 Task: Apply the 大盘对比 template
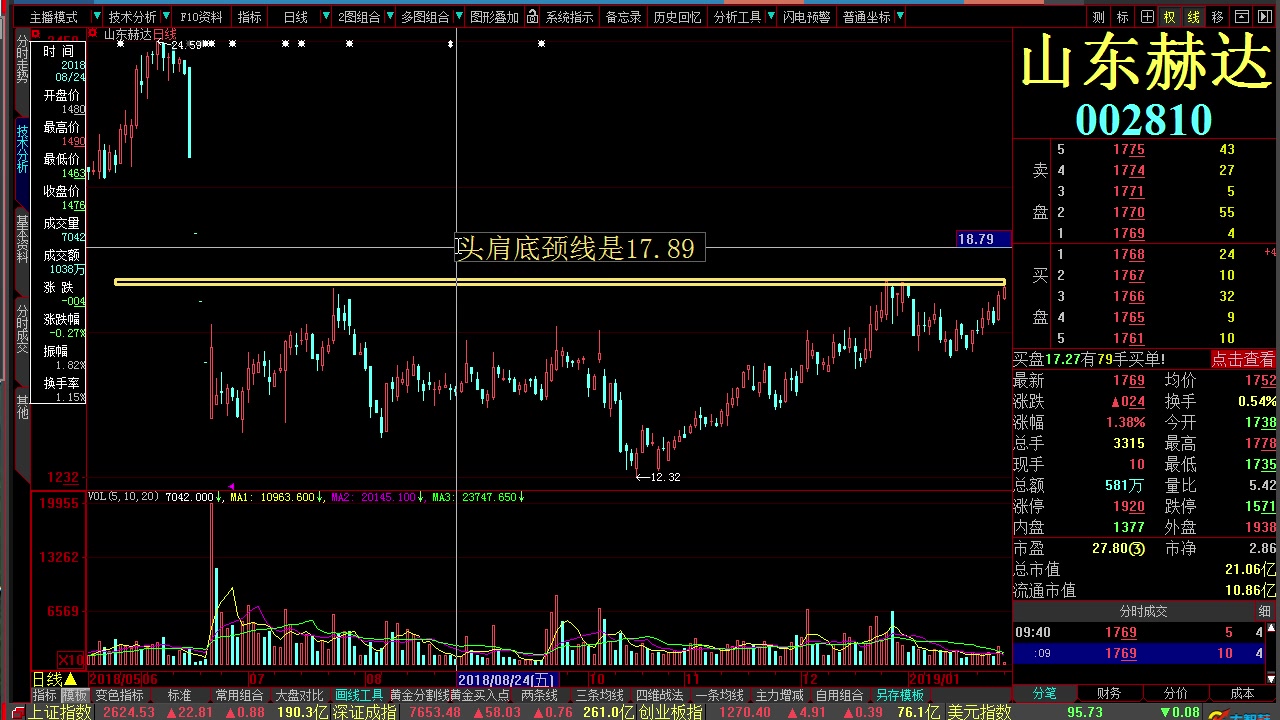pos(299,695)
